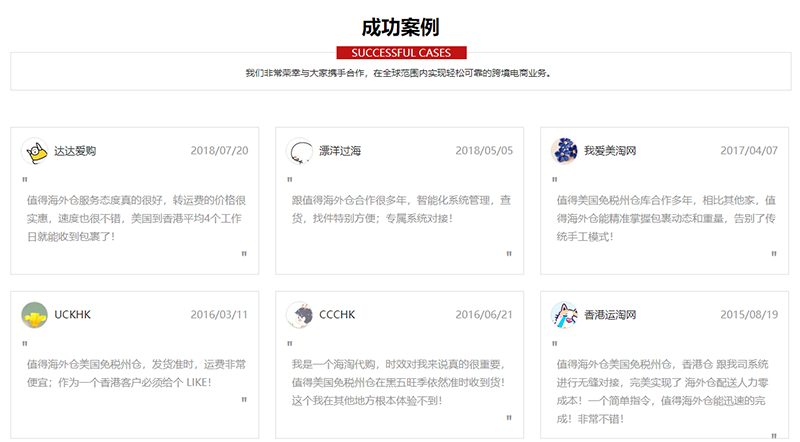800x442 pixels.
Task: Select the 我爱美淘网 customer name
Action: (610, 151)
